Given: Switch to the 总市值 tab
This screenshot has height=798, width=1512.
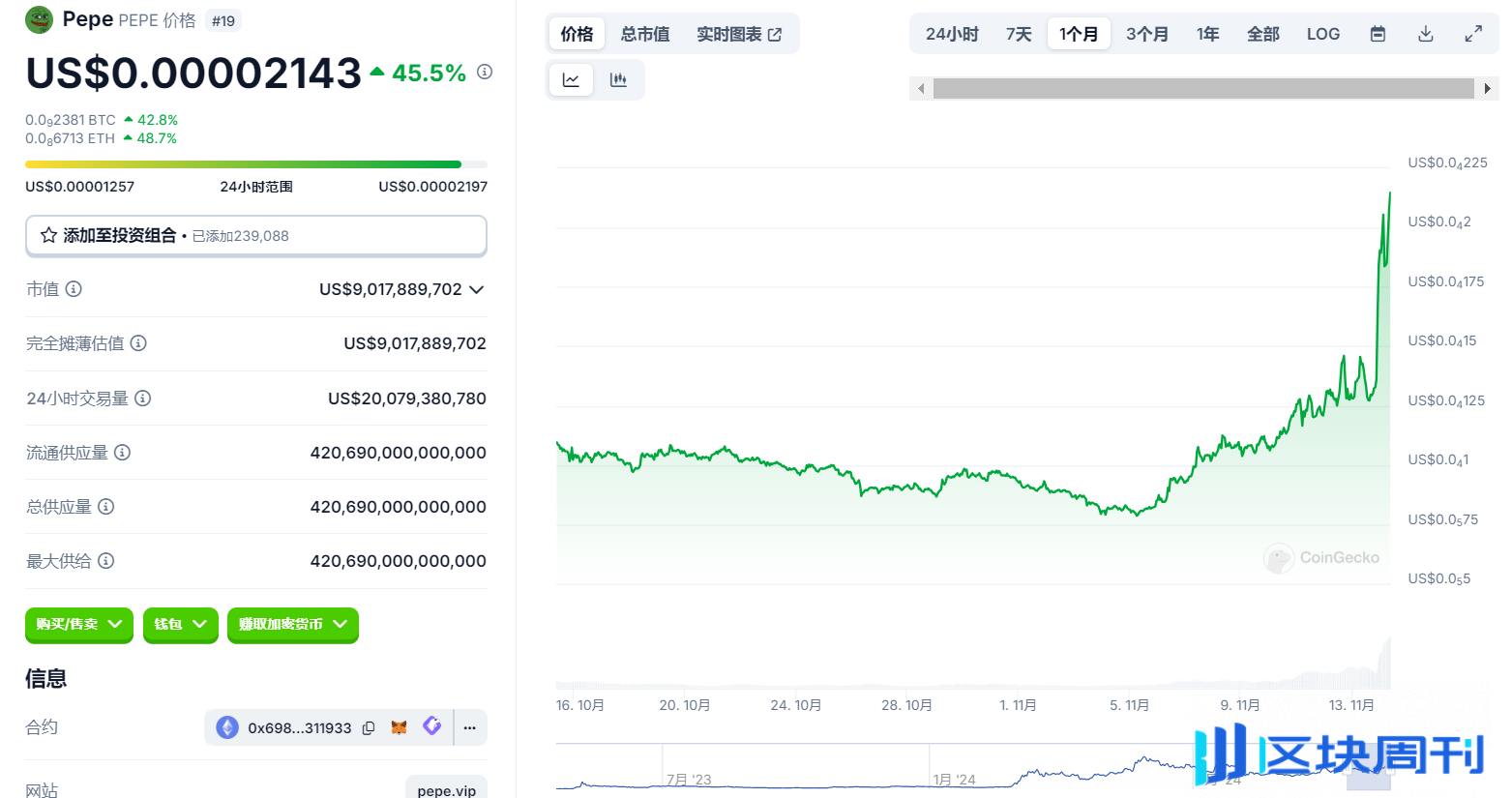Looking at the screenshot, I should click(x=644, y=32).
